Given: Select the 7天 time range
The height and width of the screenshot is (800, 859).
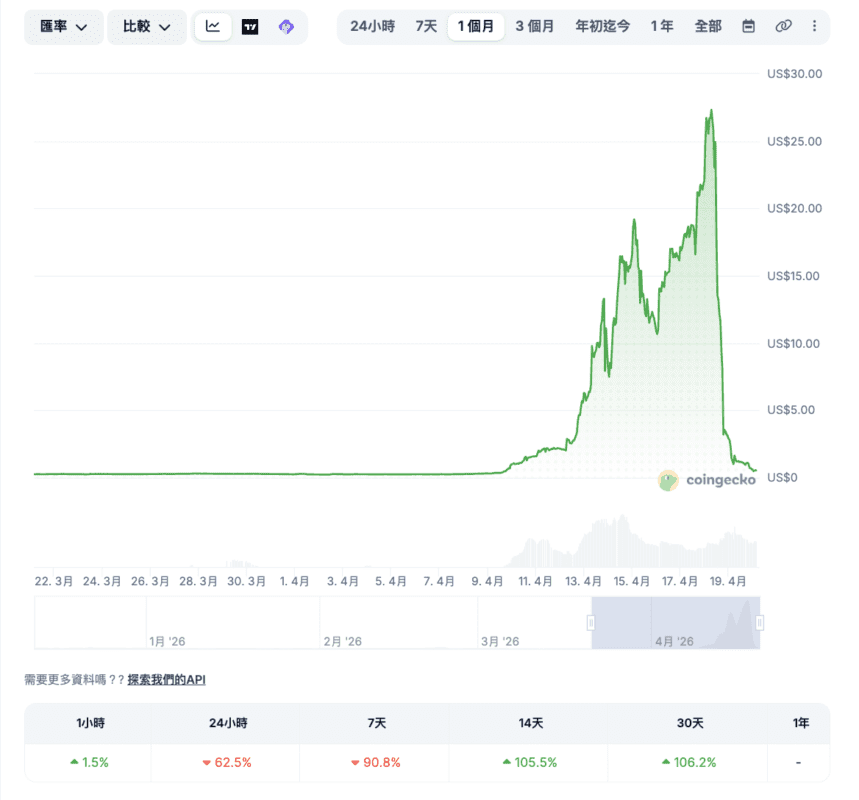Looking at the screenshot, I should (426, 27).
